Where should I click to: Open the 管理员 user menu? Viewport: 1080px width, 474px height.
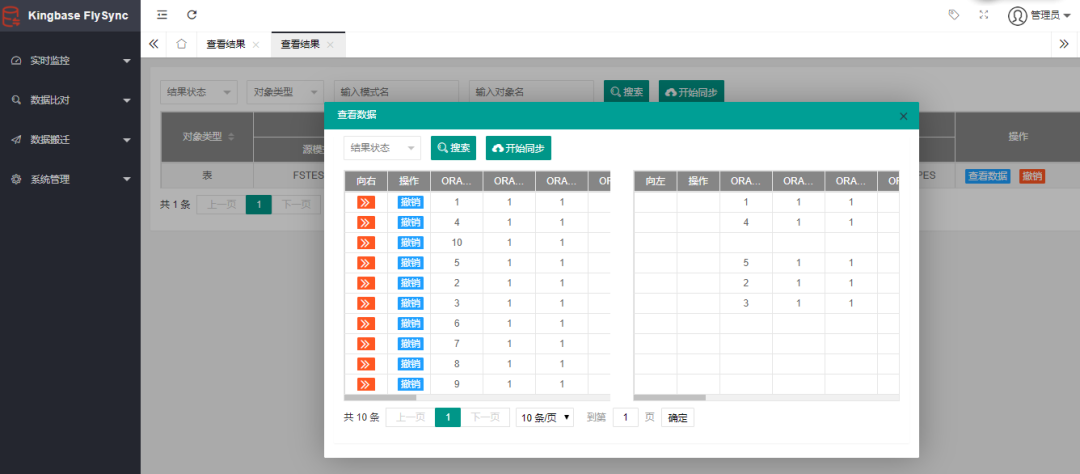pyautogui.click(x=1039, y=15)
